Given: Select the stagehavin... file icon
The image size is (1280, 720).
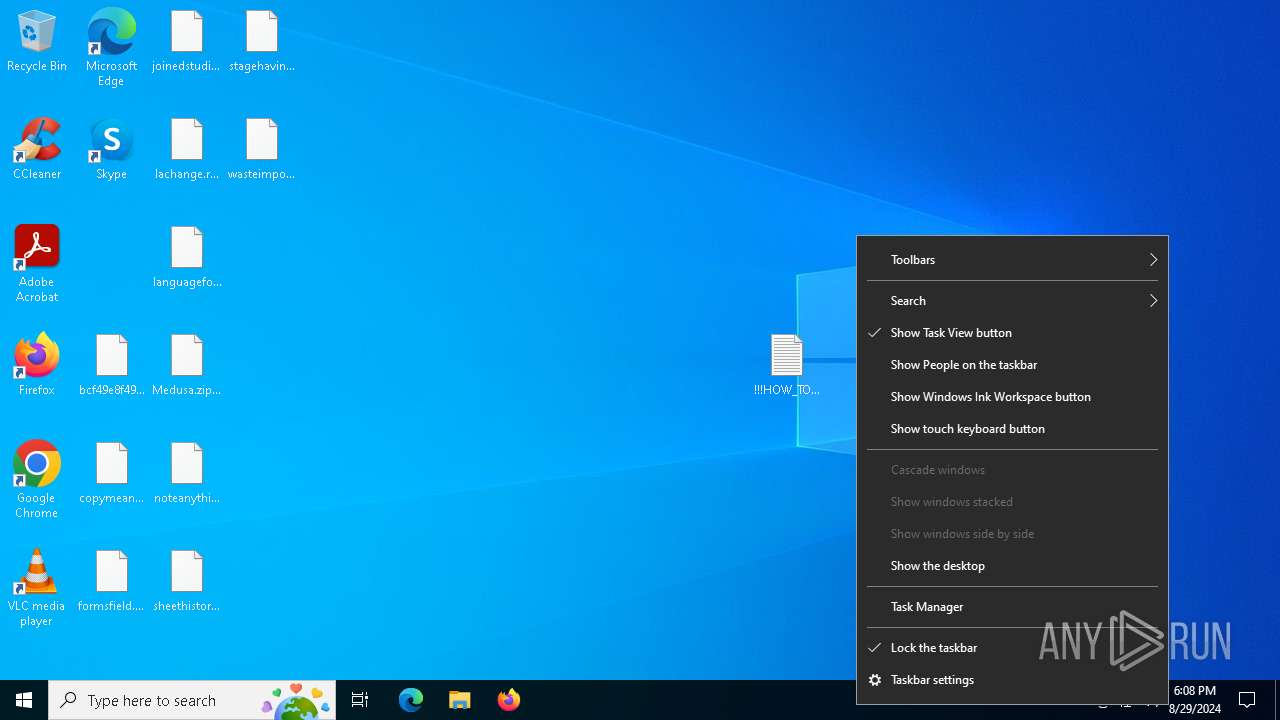Looking at the screenshot, I should (262, 42).
